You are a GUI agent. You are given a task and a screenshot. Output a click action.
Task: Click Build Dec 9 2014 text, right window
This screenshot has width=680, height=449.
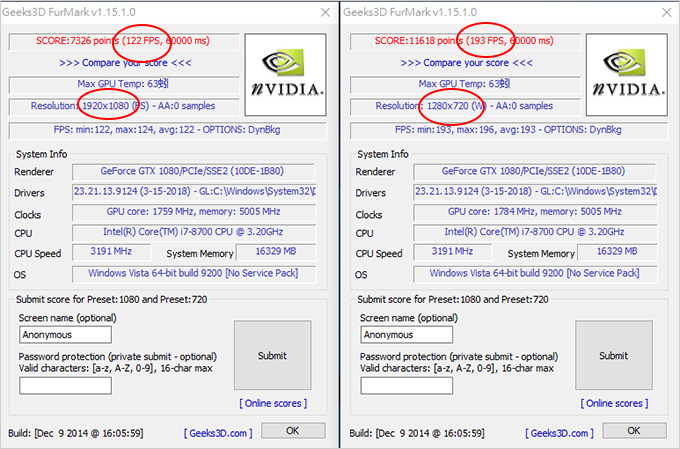click(417, 433)
